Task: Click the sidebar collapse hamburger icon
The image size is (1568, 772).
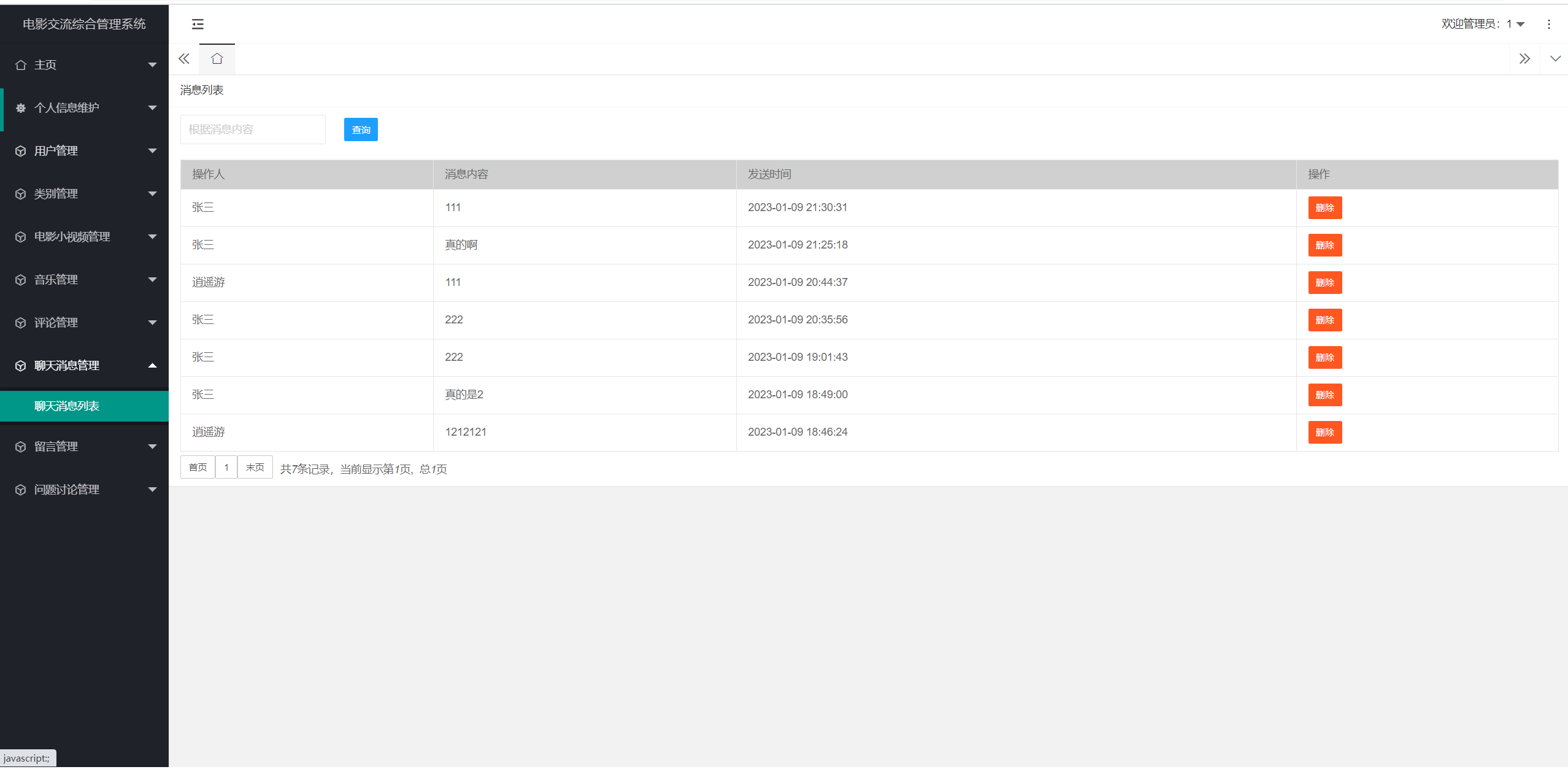Action: click(198, 24)
